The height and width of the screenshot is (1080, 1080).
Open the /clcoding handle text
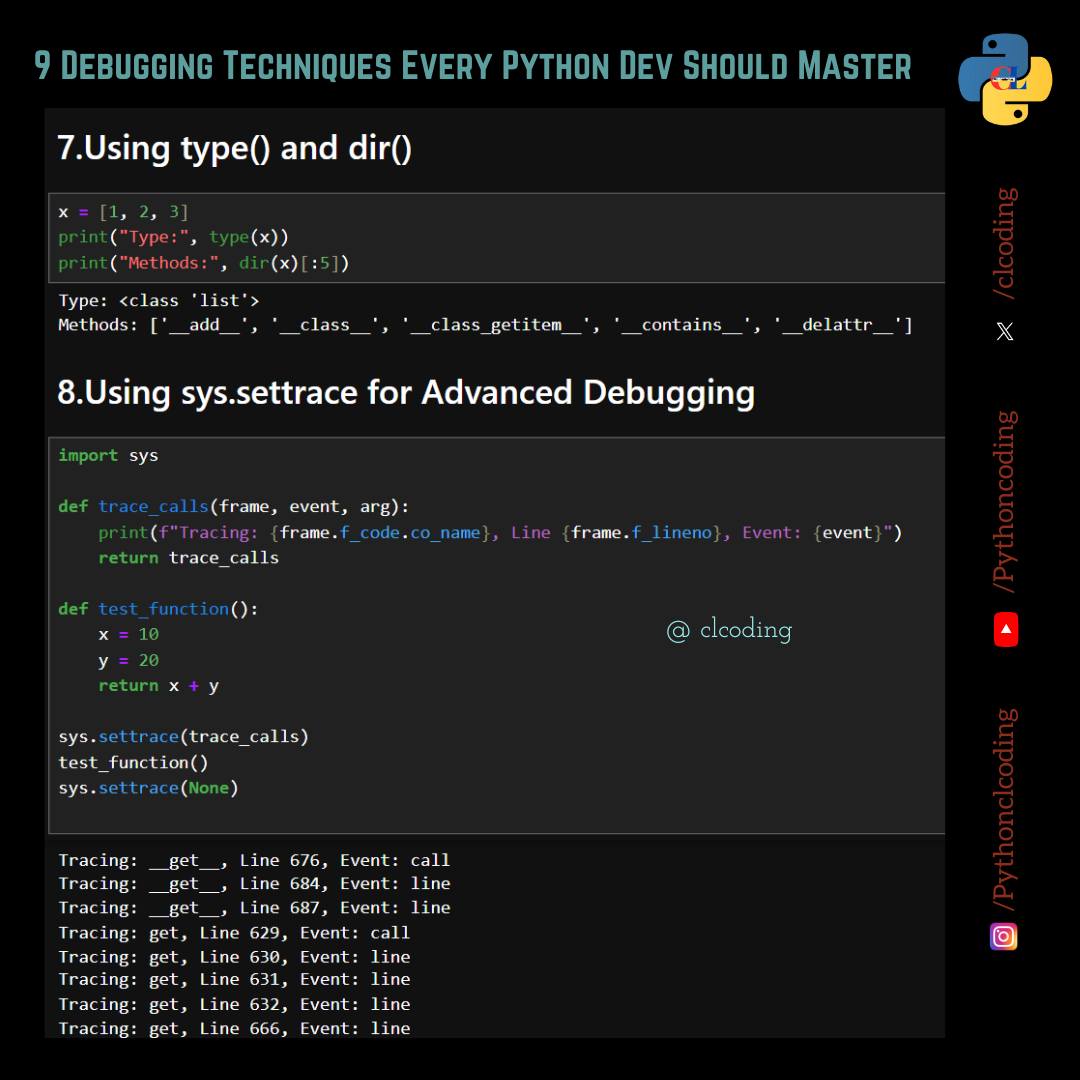pyautogui.click(x=1005, y=243)
